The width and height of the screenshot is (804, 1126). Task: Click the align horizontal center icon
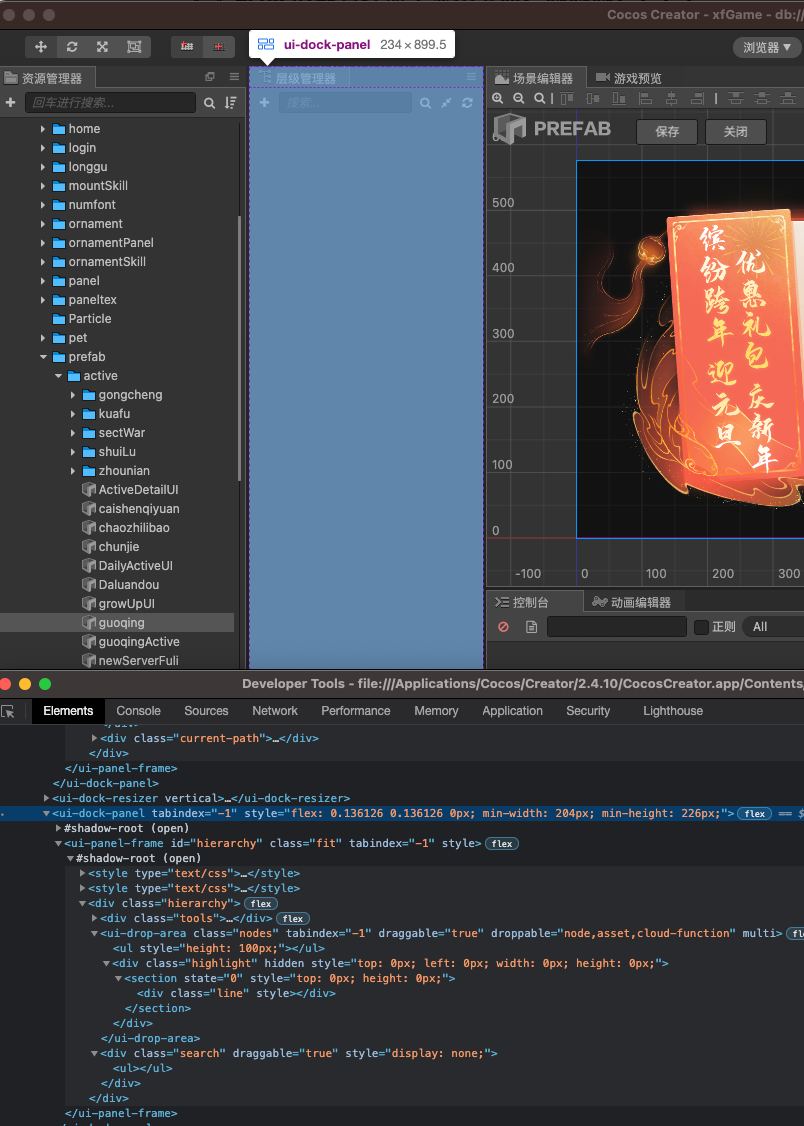click(671, 98)
